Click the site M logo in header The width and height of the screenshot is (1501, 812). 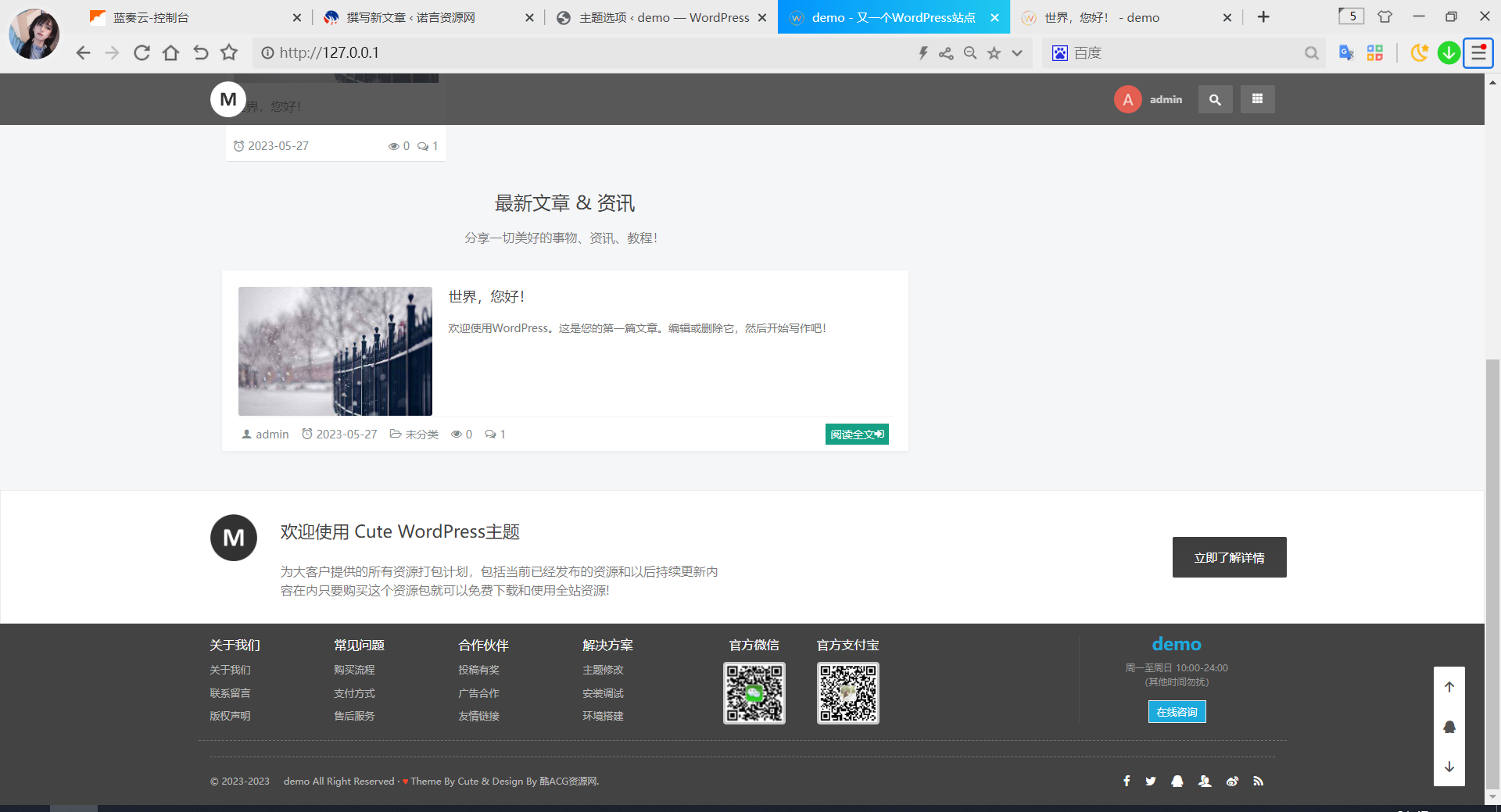(x=228, y=99)
